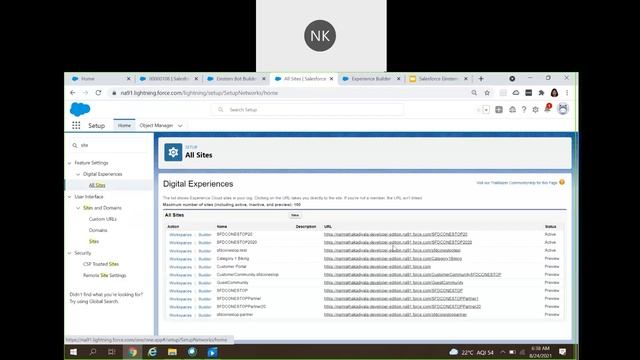Collapse the Feature Settings section
The height and width of the screenshot is (360, 640).
(69, 163)
